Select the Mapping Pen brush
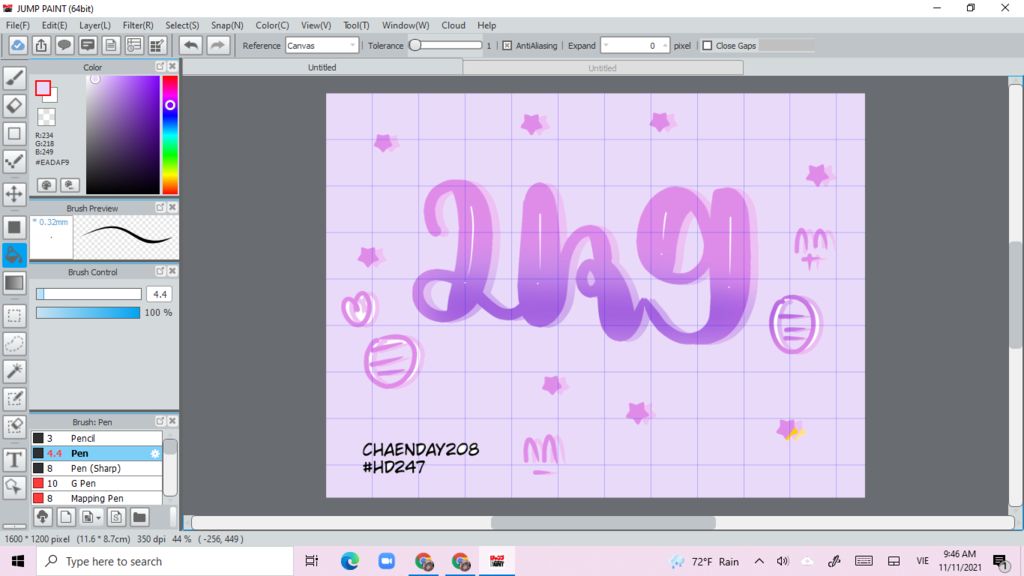This screenshot has height=576, width=1024. [x=97, y=498]
